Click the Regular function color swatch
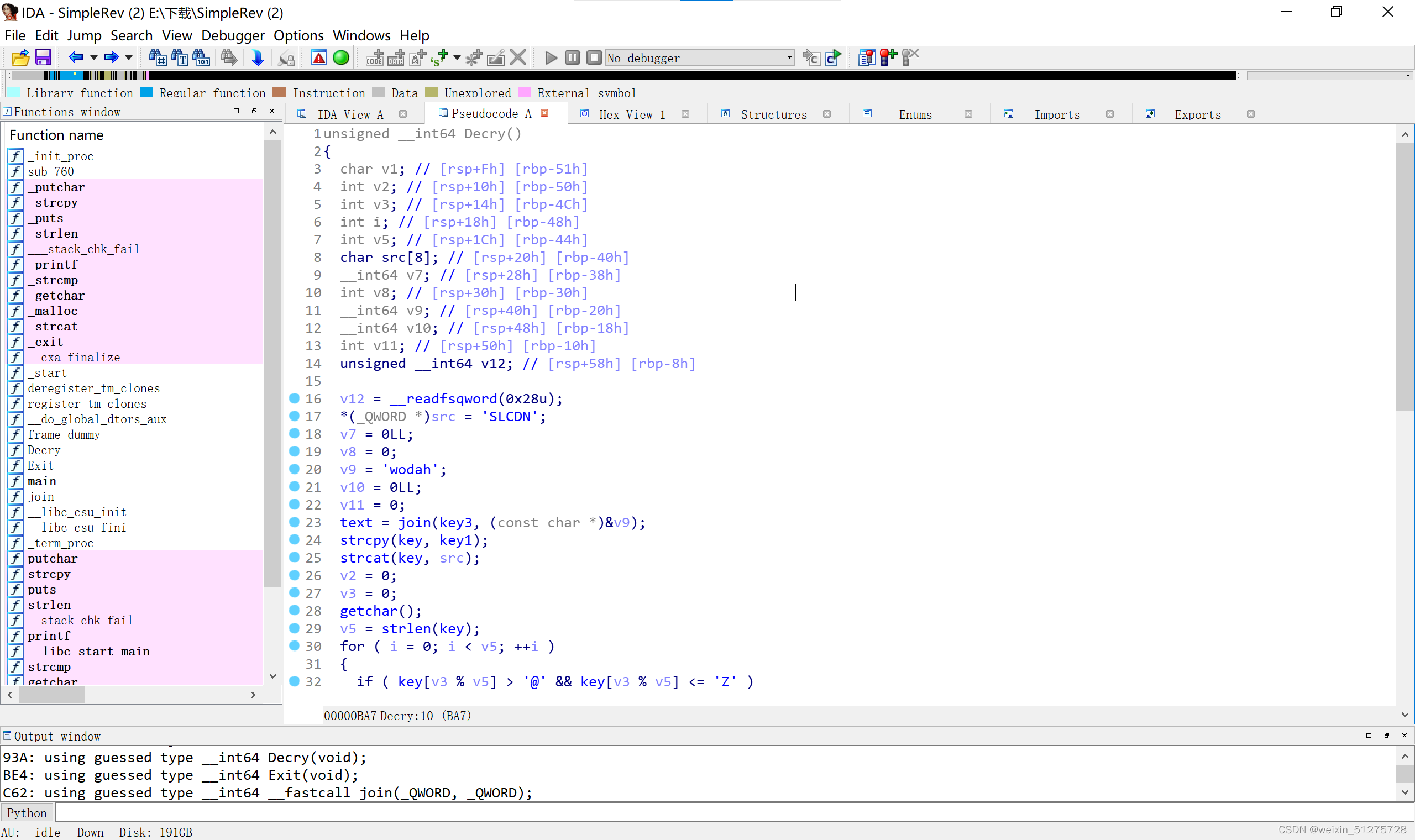The height and width of the screenshot is (840, 1415). [x=146, y=93]
